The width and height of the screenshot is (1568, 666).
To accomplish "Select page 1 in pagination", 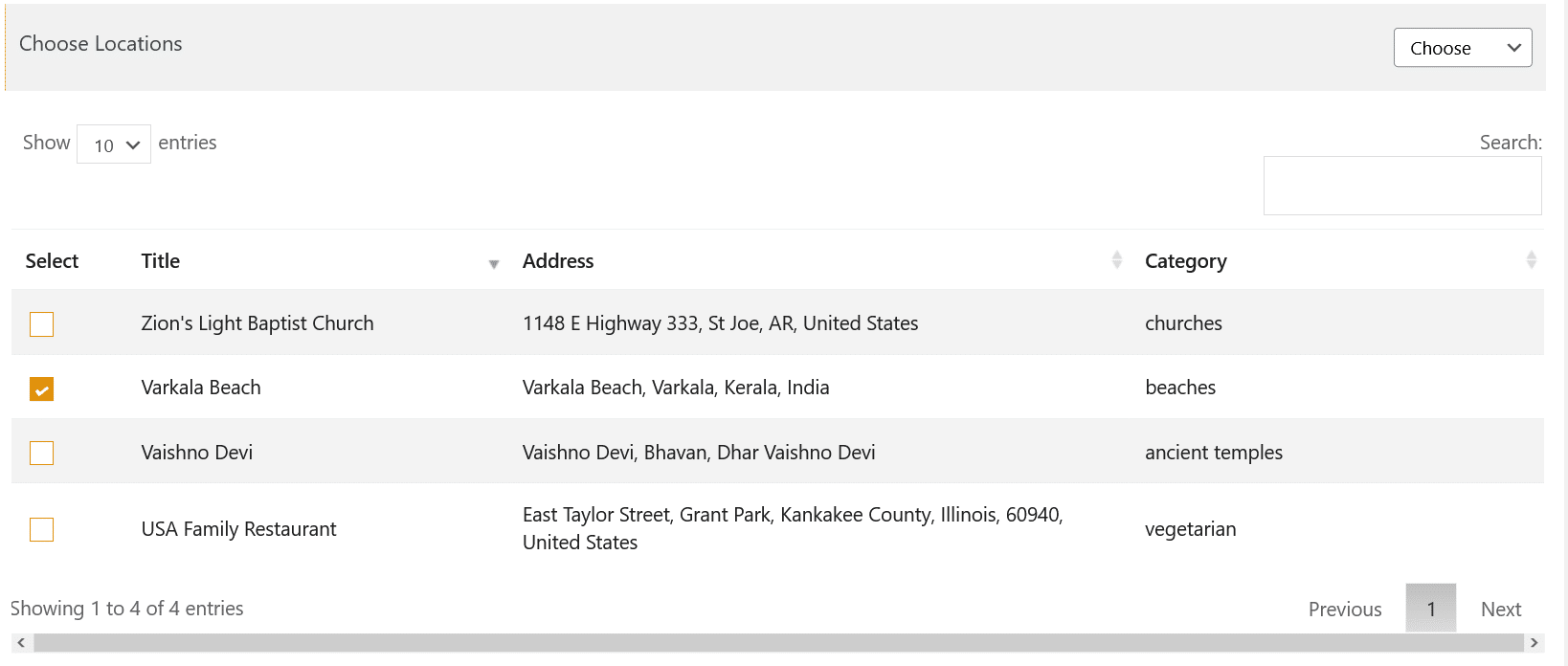I will (1430, 609).
